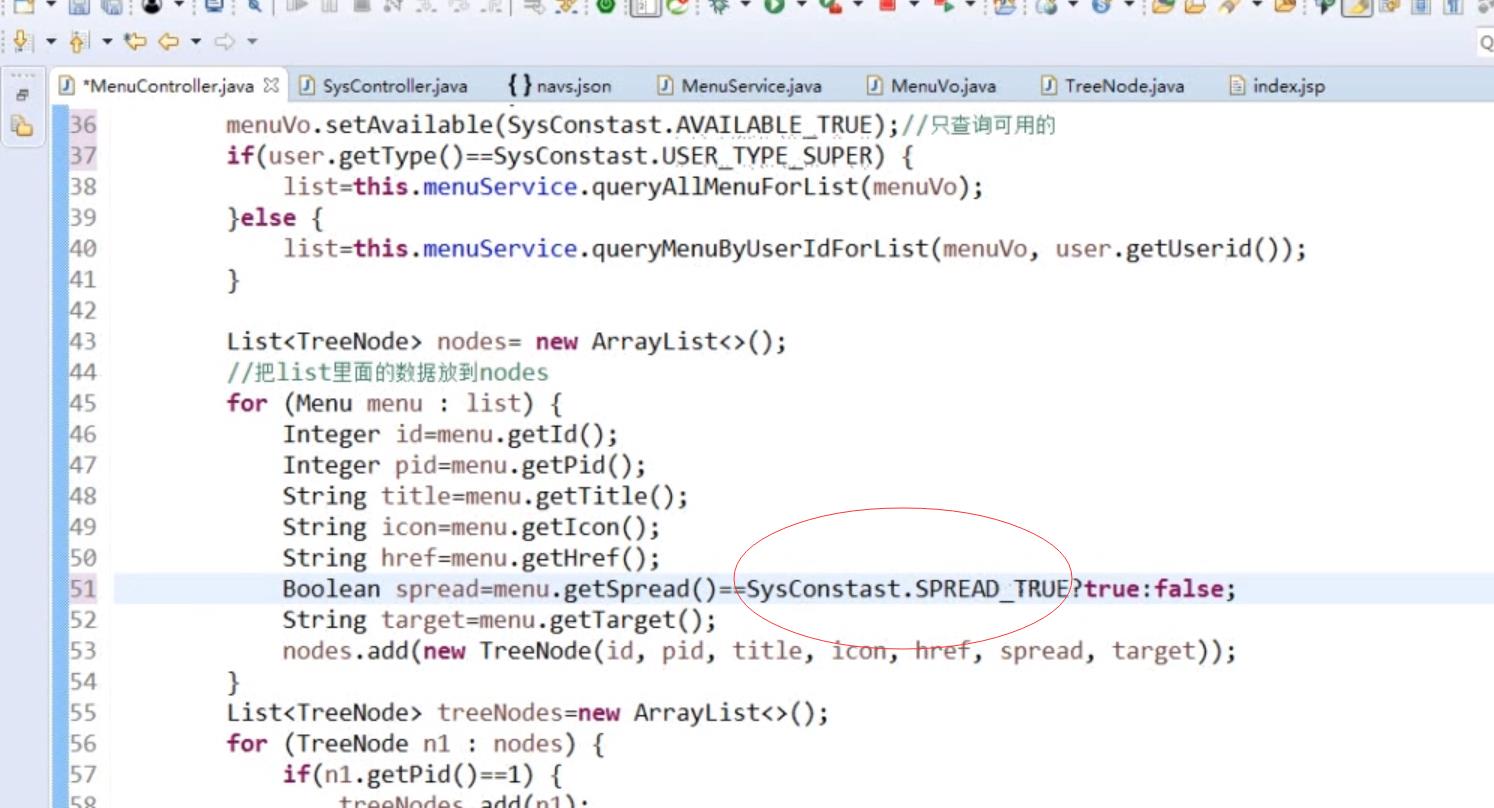The height and width of the screenshot is (808, 1494).
Task: Click the comment '//把list里面的数据放到nodes'
Action: pyautogui.click(x=388, y=373)
